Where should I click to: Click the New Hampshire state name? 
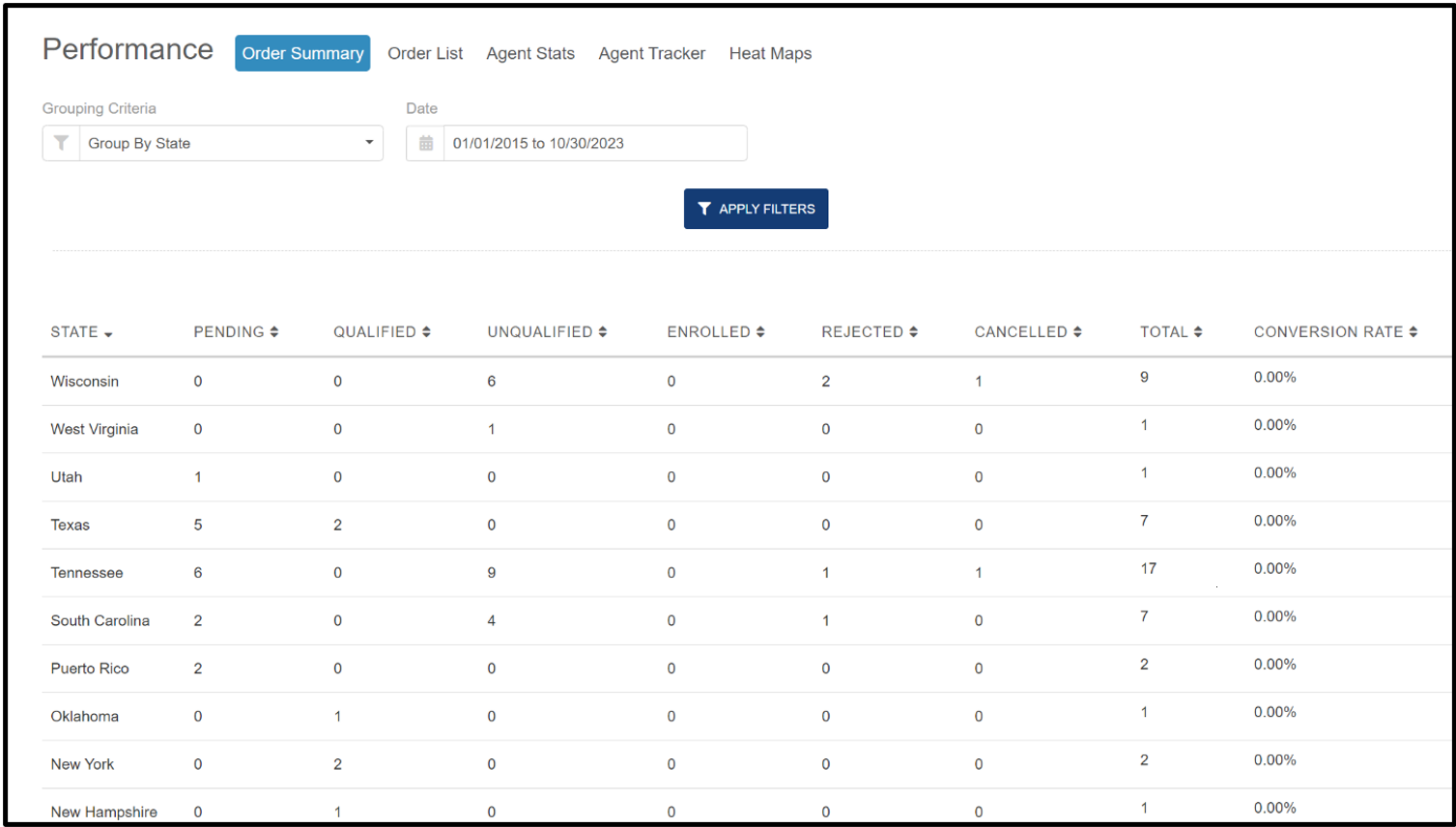coord(104,812)
